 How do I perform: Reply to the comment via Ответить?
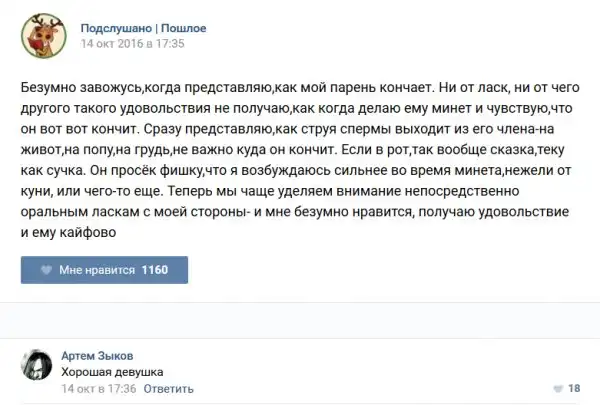coord(167,388)
